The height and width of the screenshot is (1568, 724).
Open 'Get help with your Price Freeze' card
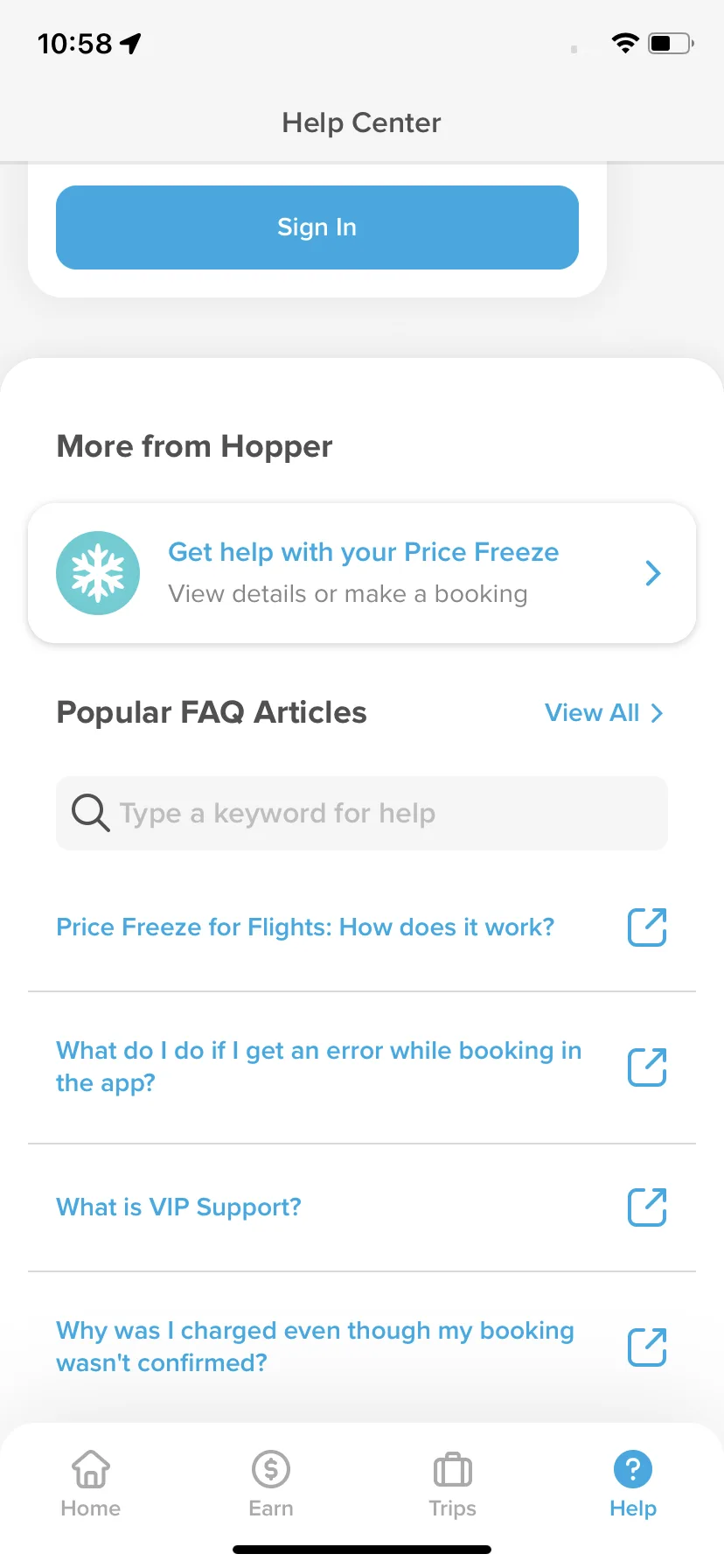tap(362, 573)
